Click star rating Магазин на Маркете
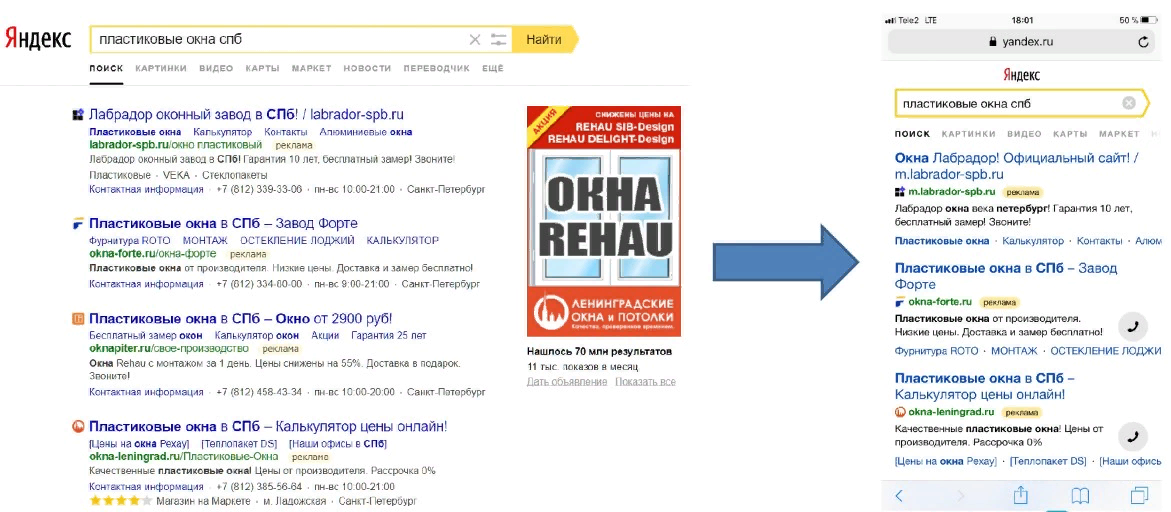The height and width of the screenshot is (512, 1171). 120,501
